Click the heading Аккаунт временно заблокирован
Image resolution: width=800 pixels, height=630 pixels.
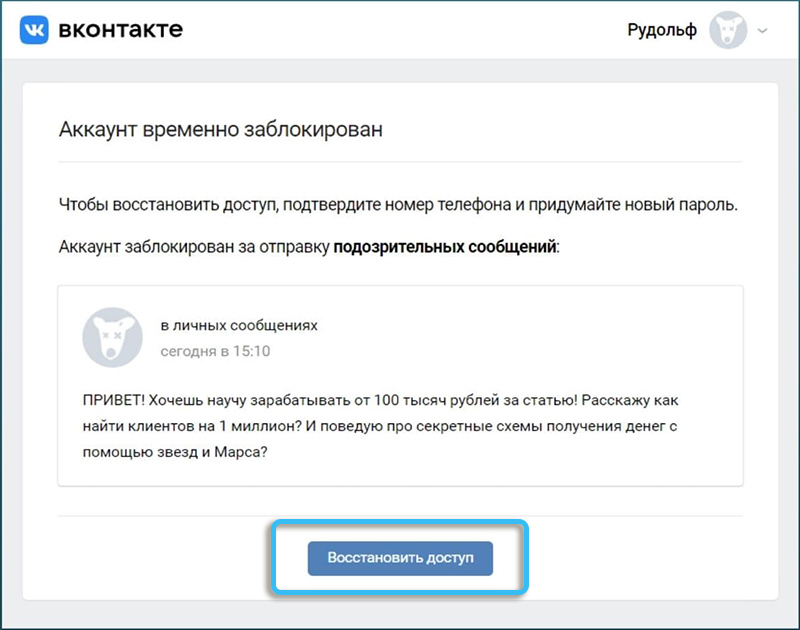pyautogui.click(x=220, y=130)
